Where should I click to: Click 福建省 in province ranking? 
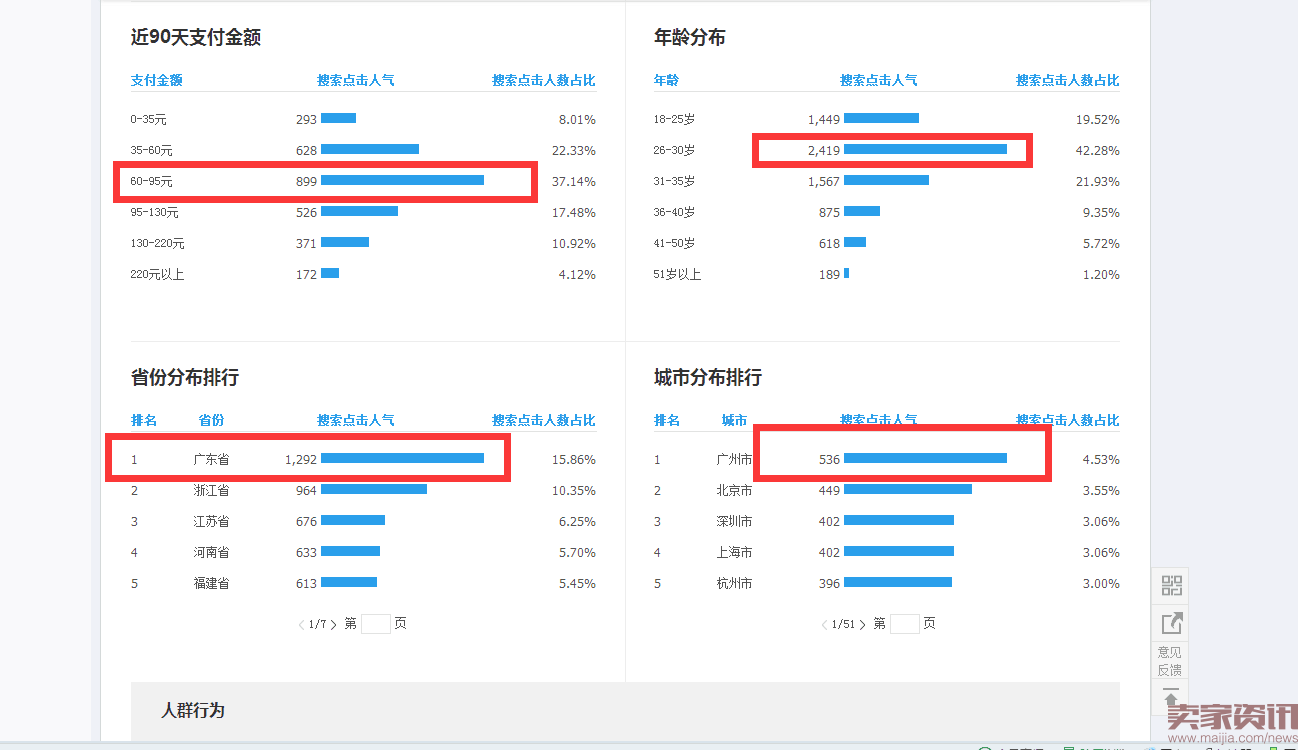(212, 584)
